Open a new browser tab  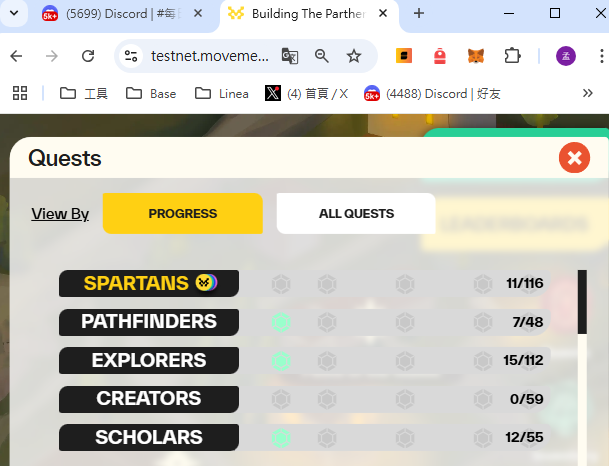click(419, 14)
